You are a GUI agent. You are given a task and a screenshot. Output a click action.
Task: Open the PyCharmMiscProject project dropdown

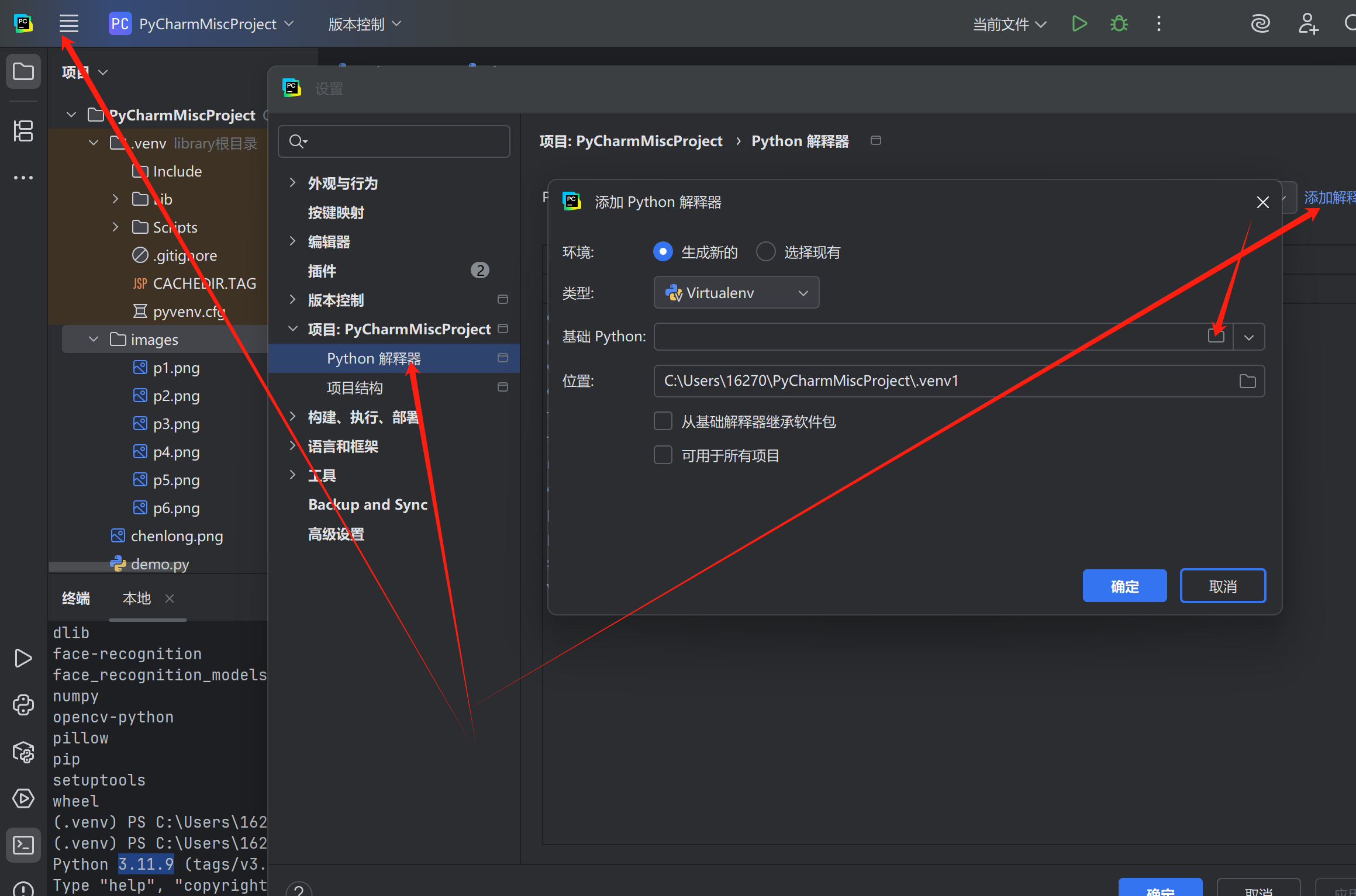pos(202,23)
